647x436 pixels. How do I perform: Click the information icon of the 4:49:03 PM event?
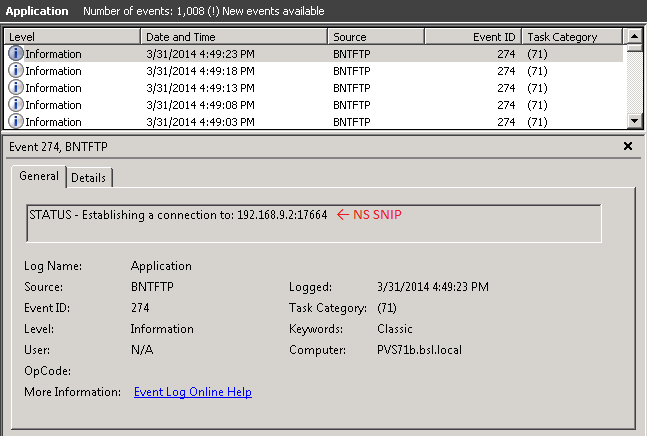tap(15, 122)
